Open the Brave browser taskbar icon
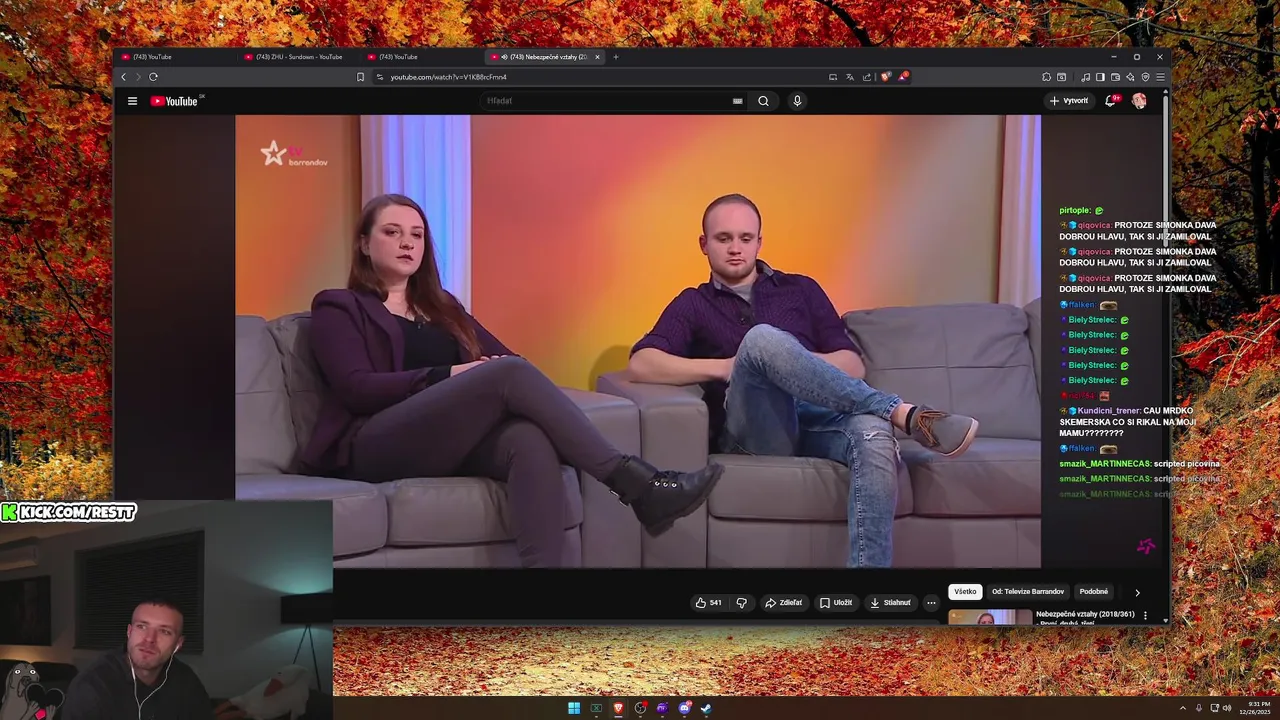 [x=618, y=708]
